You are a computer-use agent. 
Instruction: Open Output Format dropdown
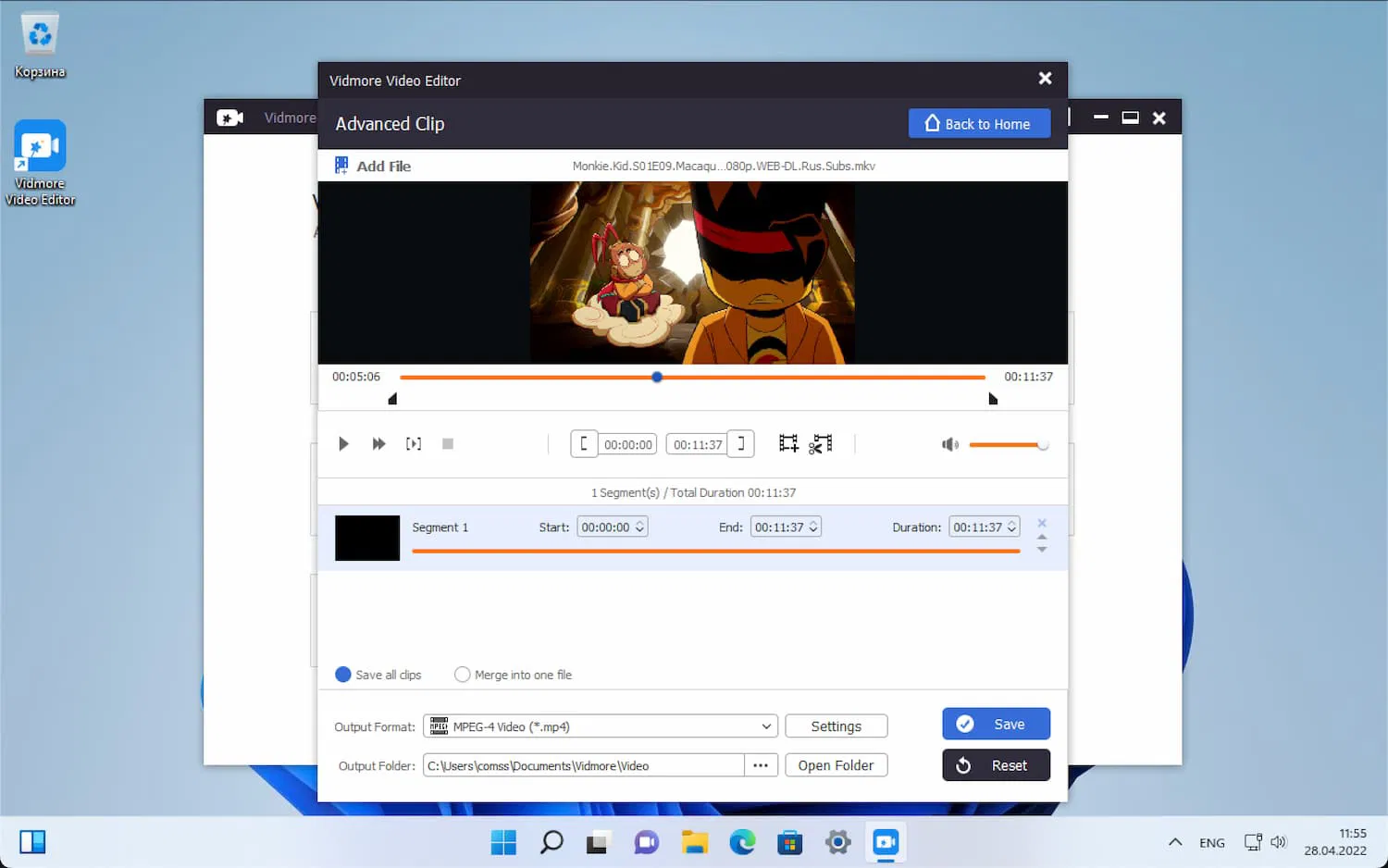point(601,726)
